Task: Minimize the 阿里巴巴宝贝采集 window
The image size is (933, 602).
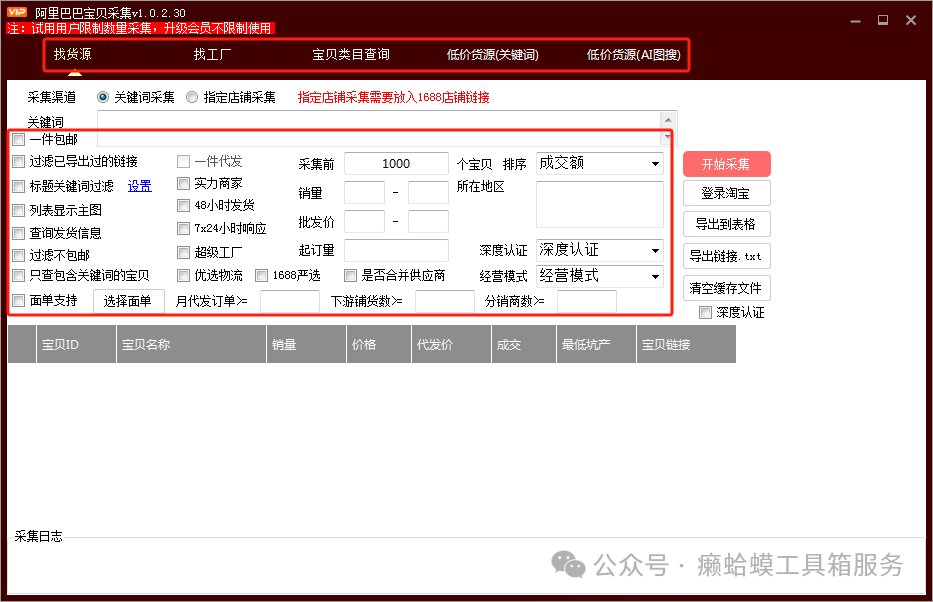Action: point(856,21)
